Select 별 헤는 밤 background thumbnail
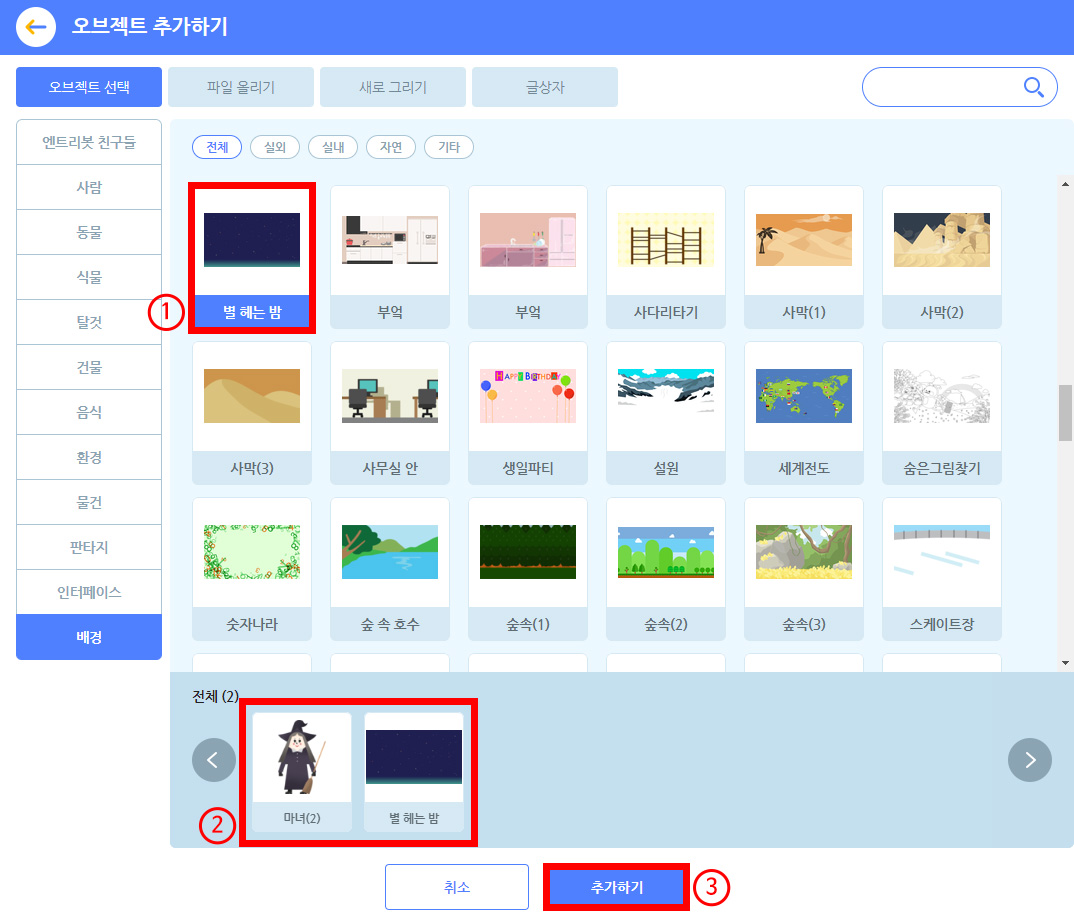Image resolution: width=1074 pixels, height=918 pixels. 252,258
